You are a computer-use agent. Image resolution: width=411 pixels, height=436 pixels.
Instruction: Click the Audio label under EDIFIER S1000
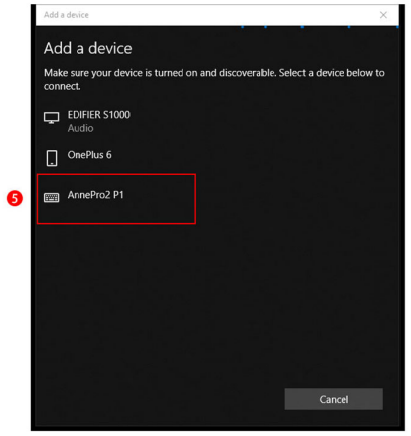(x=80, y=128)
